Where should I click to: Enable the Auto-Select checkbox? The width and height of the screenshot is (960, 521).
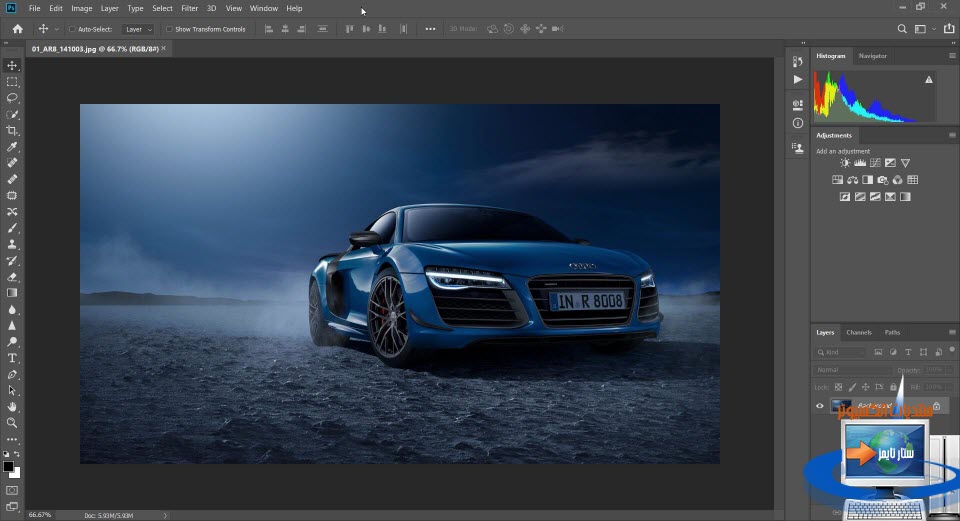pyautogui.click(x=72, y=29)
